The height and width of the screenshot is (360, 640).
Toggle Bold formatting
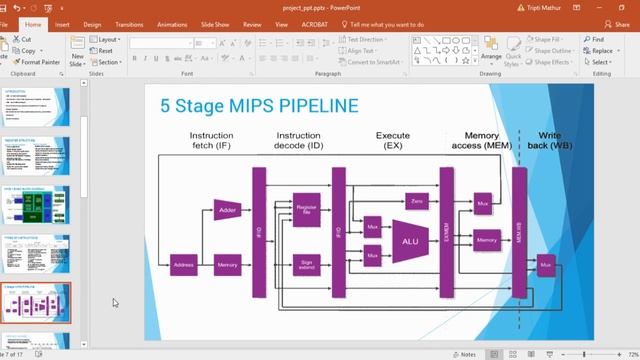134,58
